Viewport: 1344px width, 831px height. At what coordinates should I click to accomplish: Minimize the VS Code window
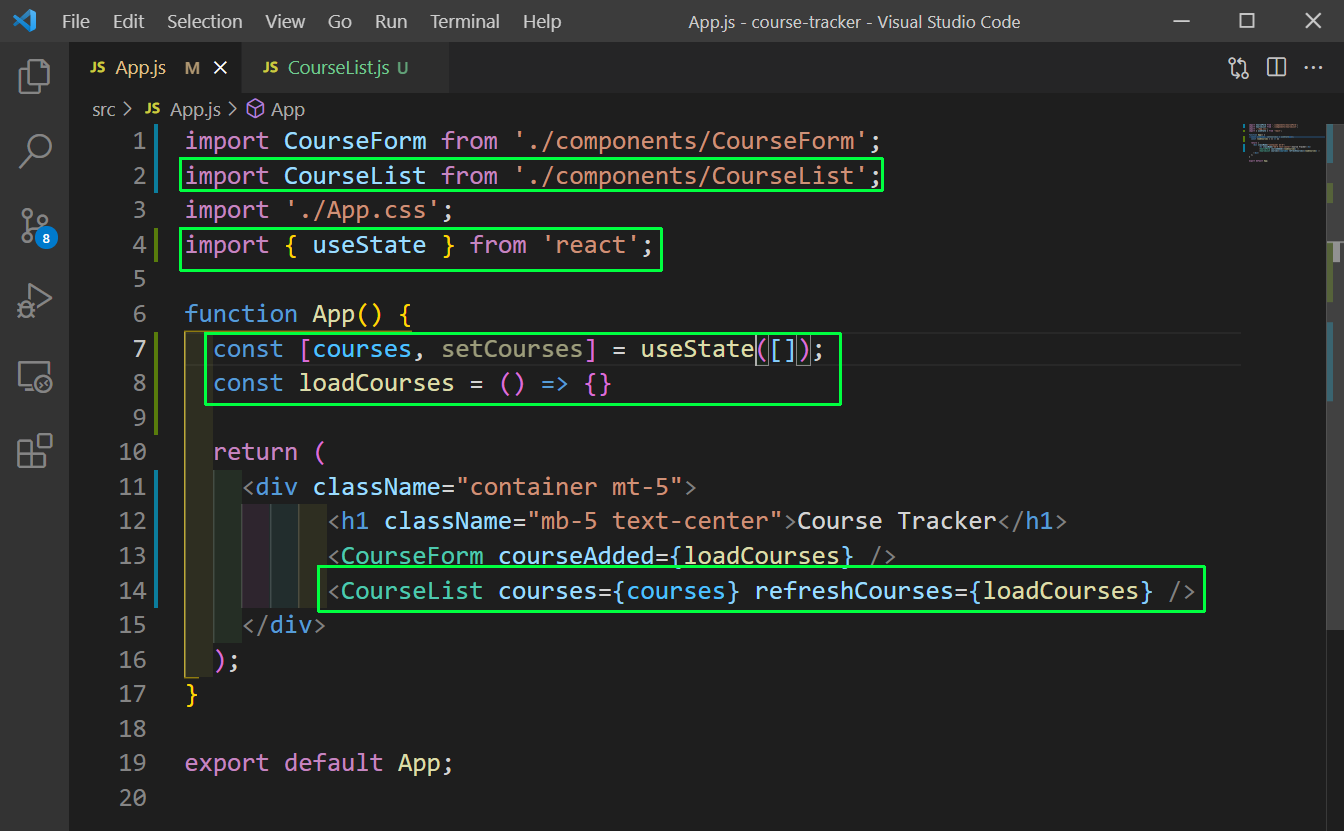pos(1180,21)
